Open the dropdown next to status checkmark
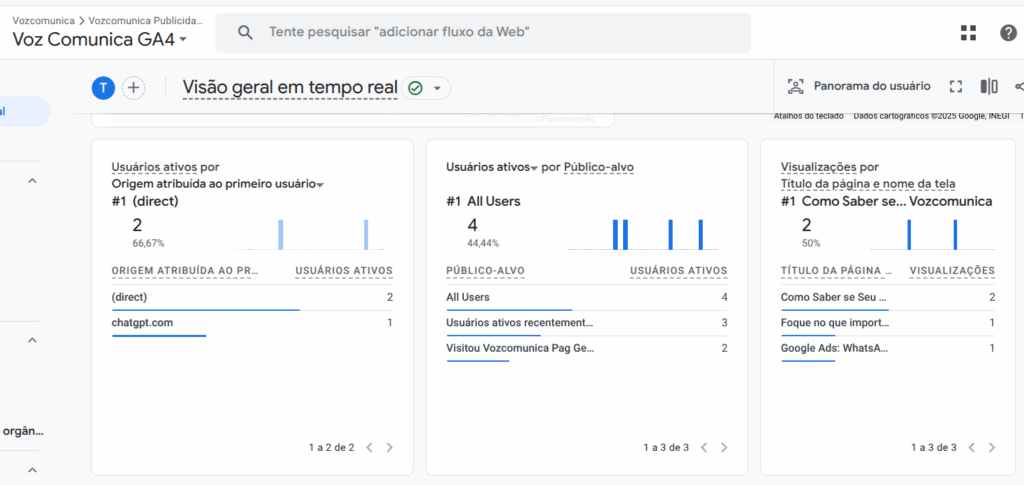 pyautogui.click(x=438, y=88)
